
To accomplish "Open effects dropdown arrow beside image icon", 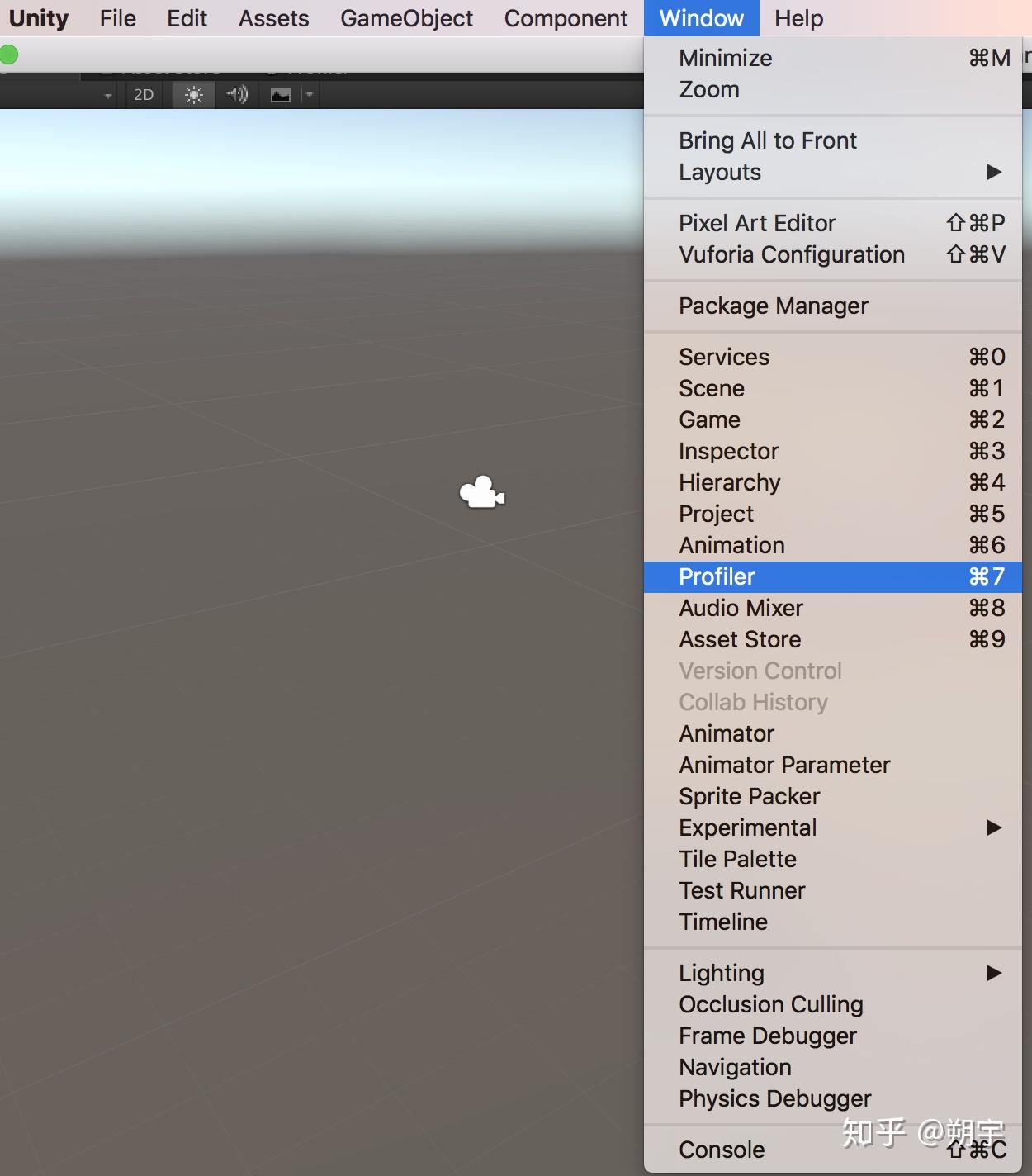I will coord(310,94).
